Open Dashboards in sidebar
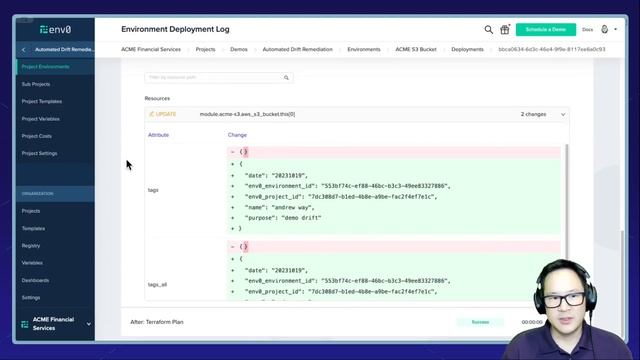640x360 pixels. tap(35, 280)
